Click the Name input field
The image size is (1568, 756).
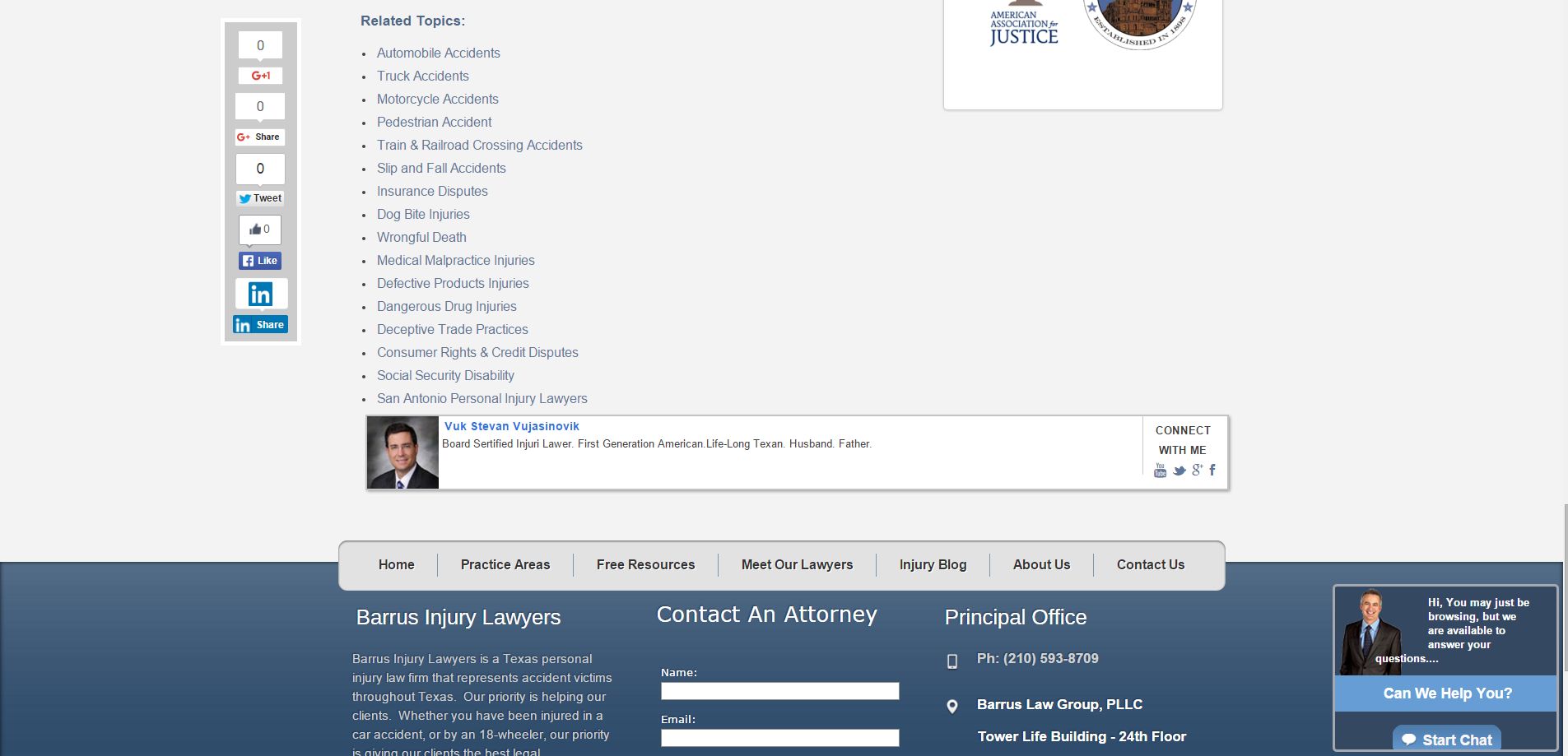click(779, 691)
